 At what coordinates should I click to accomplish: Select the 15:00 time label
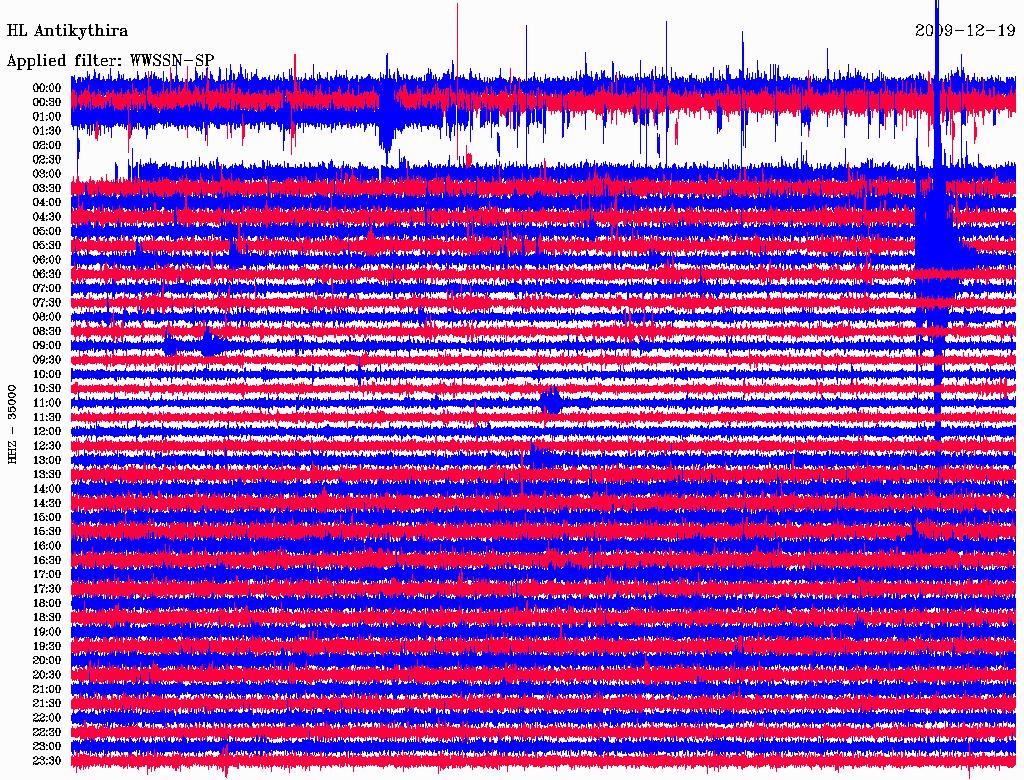click(x=47, y=517)
